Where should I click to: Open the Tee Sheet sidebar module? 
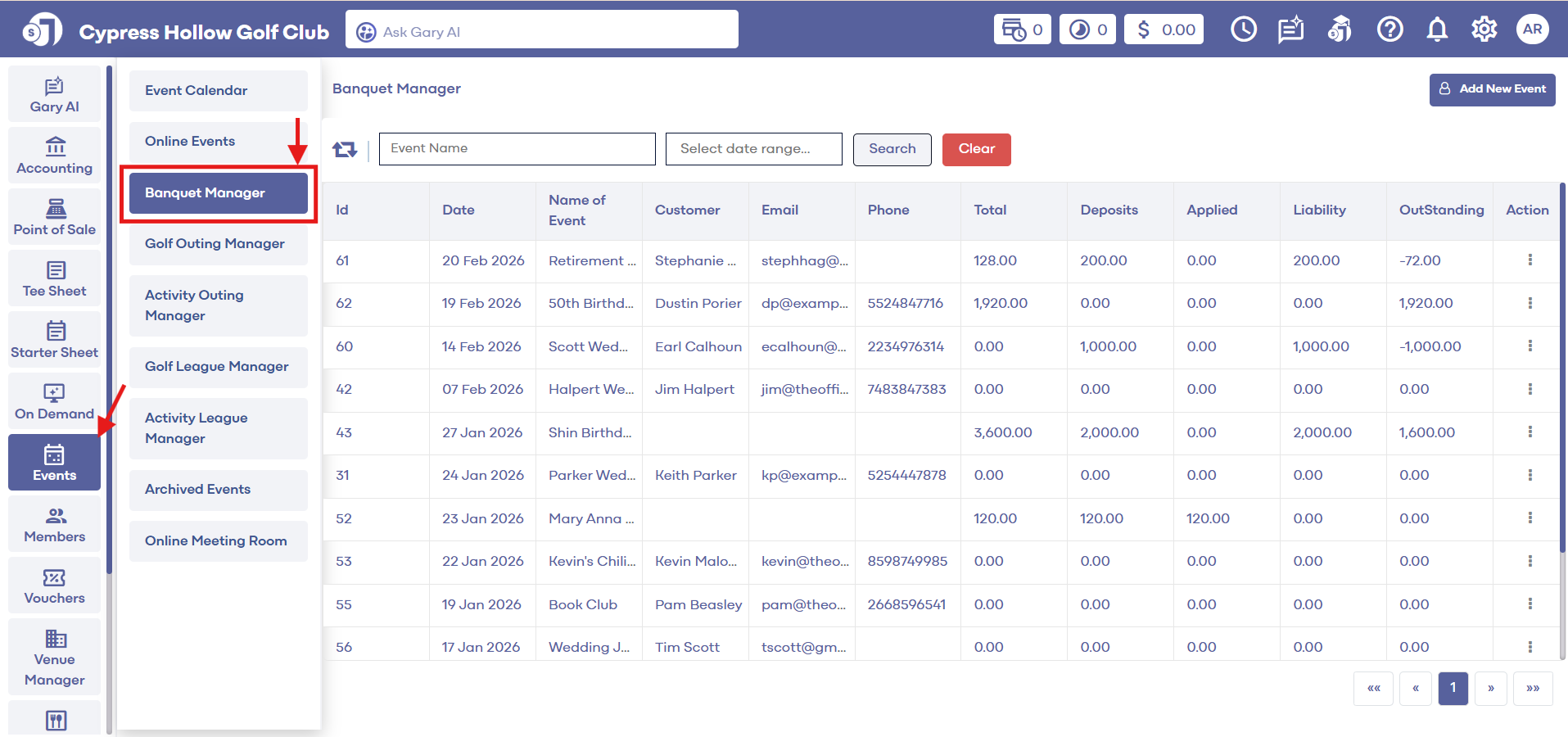click(54, 279)
